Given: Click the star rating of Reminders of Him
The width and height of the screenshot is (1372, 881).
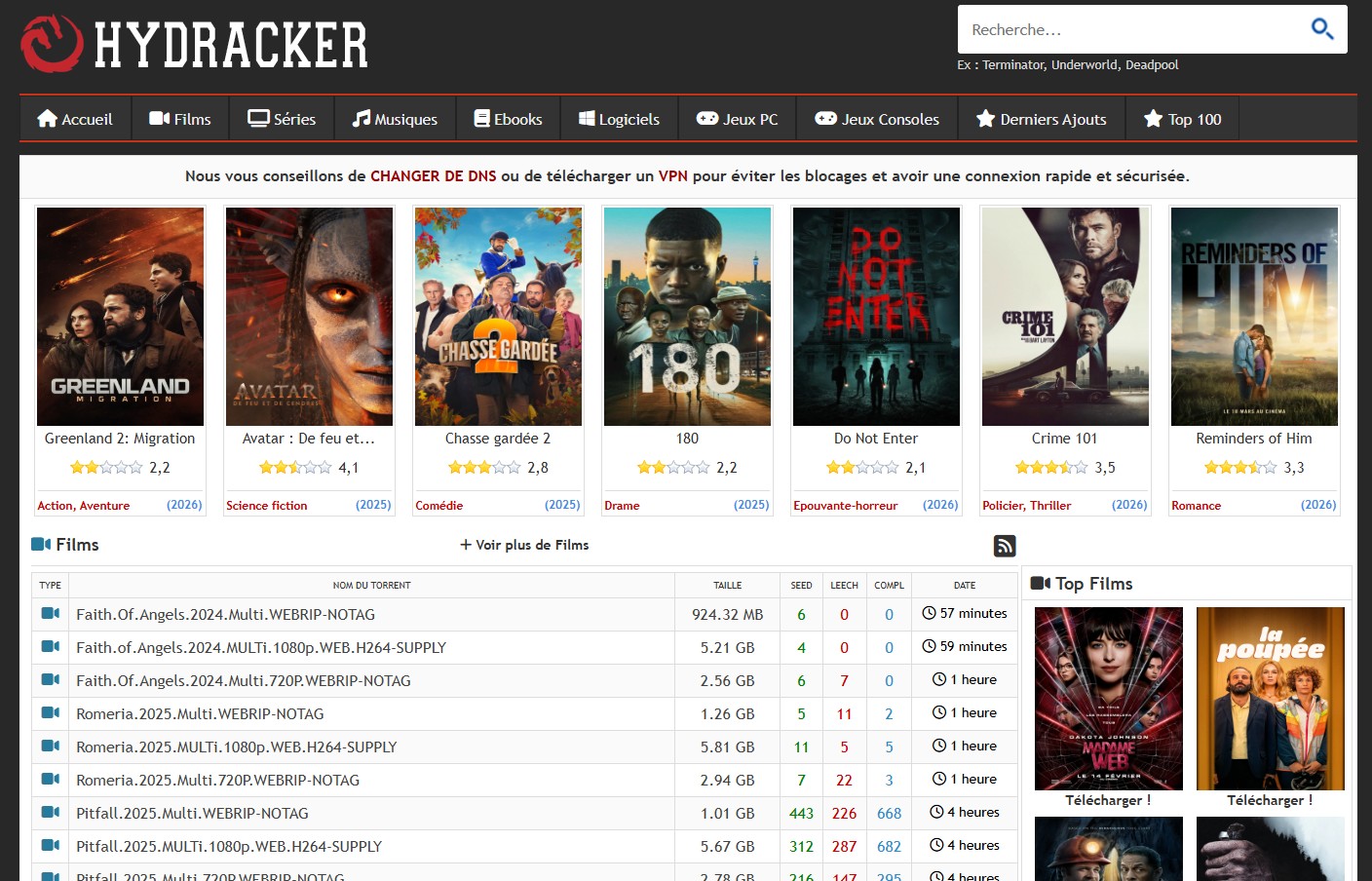Looking at the screenshot, I should click(1240, 468).
